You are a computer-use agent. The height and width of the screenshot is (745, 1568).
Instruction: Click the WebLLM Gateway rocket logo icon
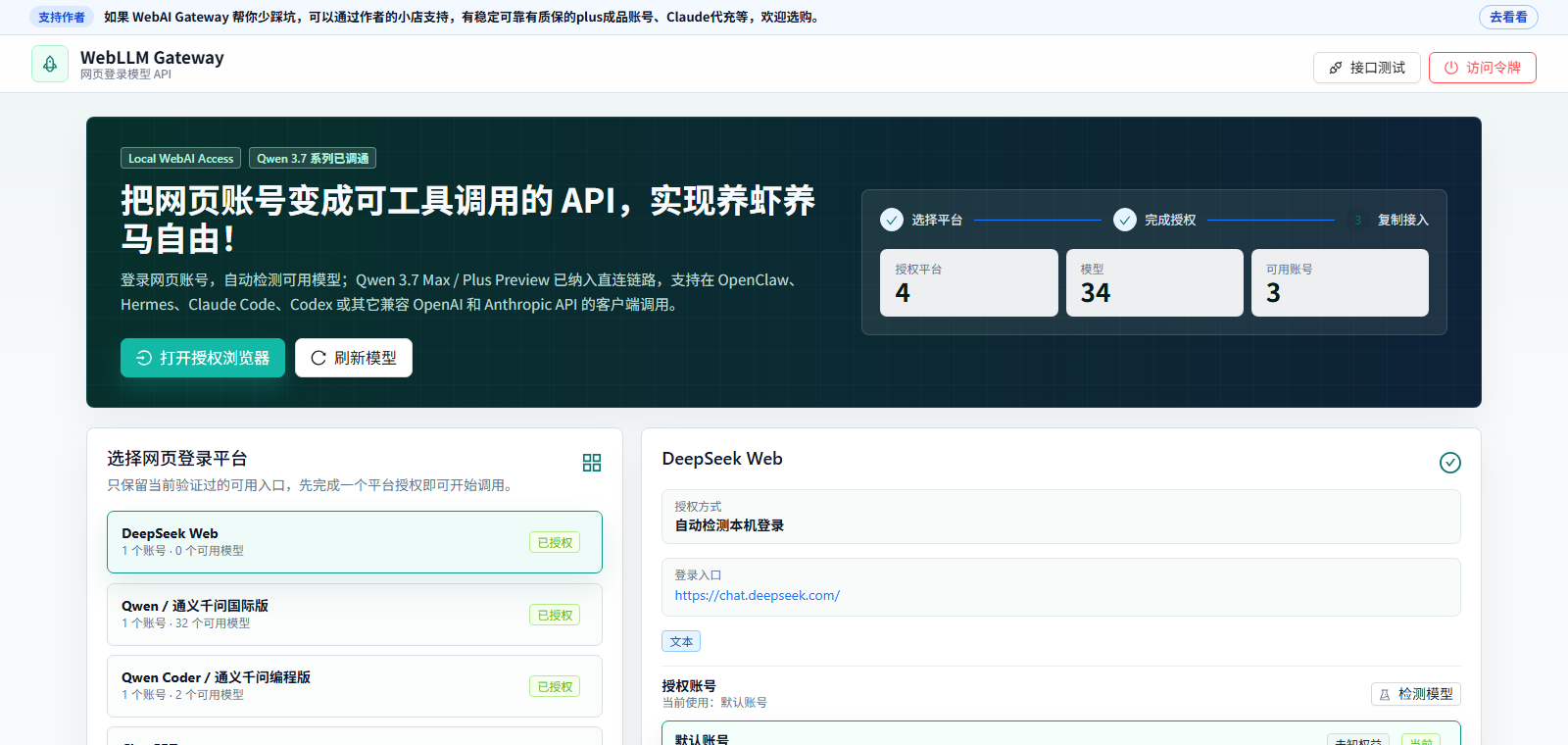coord(50,64)
